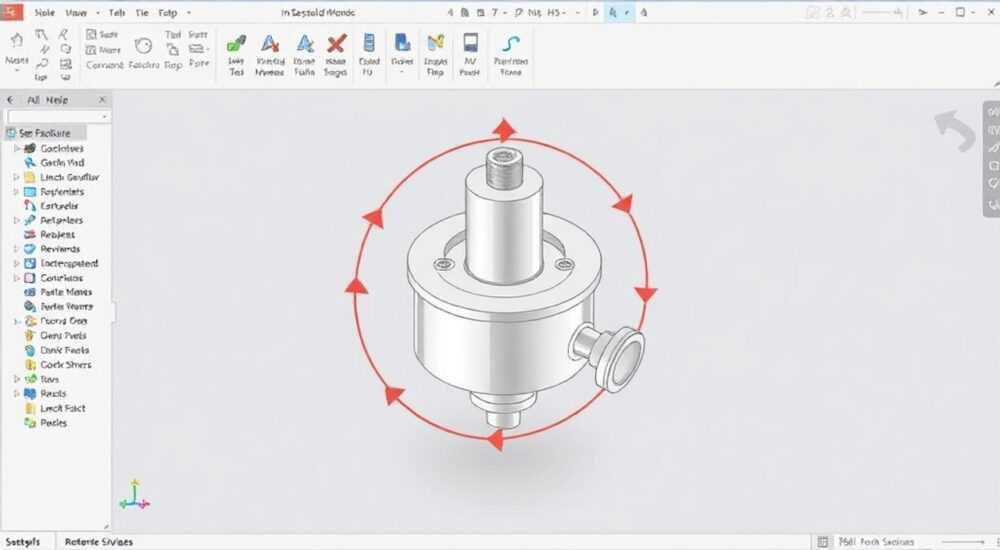
Task: Switch to the 'Settgifs' bottom tab
Action: click(23, 542)
